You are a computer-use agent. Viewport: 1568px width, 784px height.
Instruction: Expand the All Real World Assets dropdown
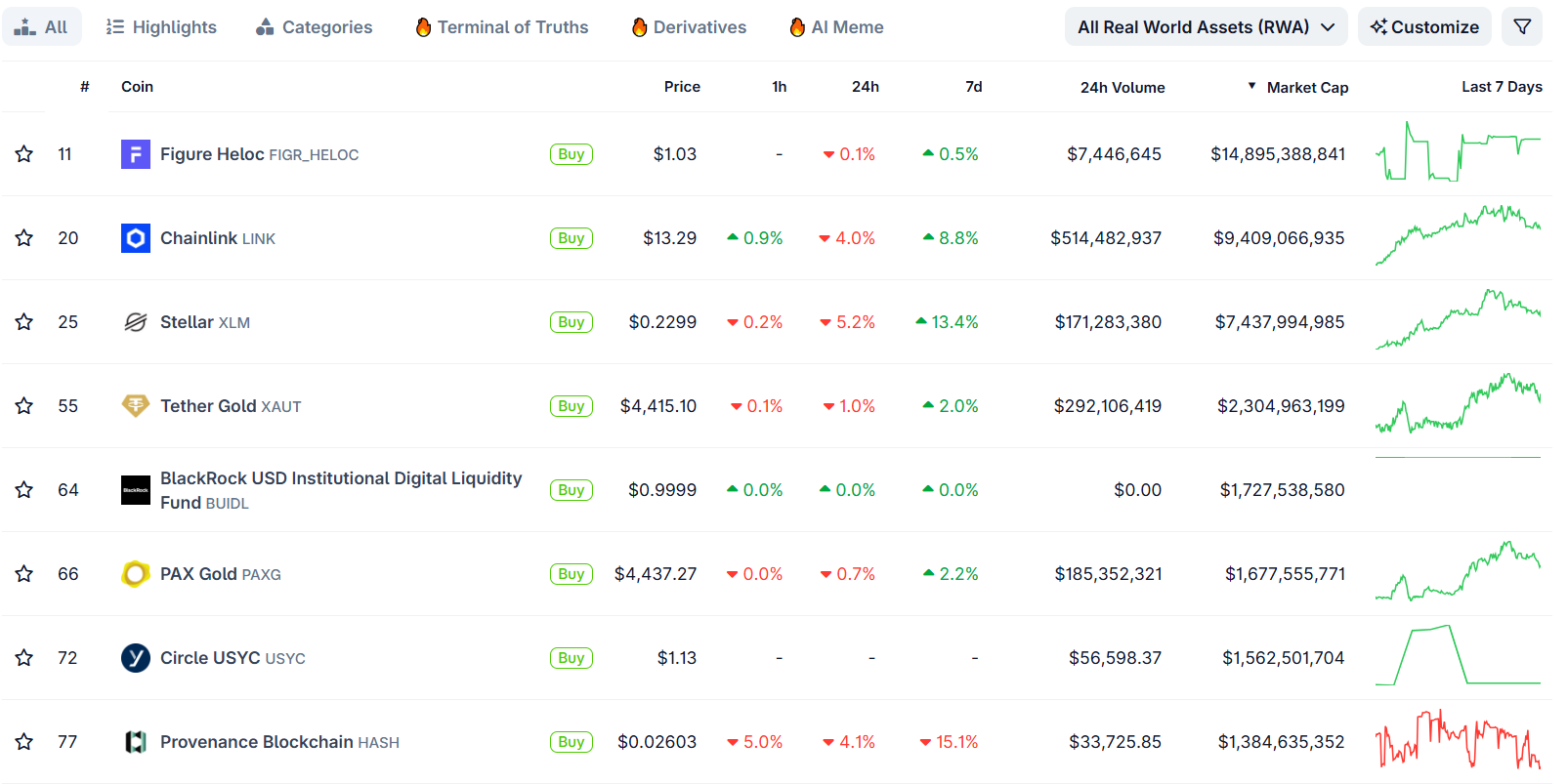pyautogui.click(x=1206, y=27)
